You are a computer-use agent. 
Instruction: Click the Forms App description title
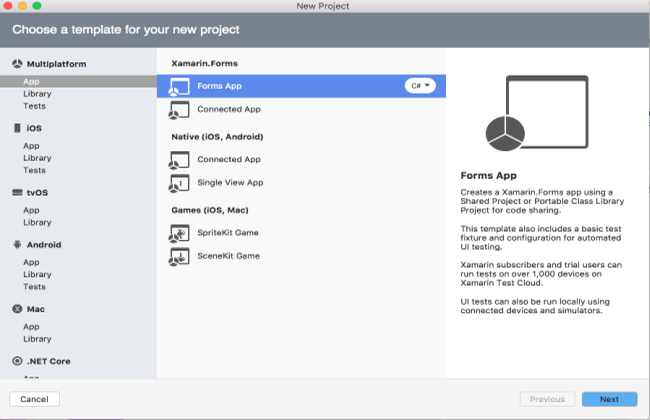488,176
